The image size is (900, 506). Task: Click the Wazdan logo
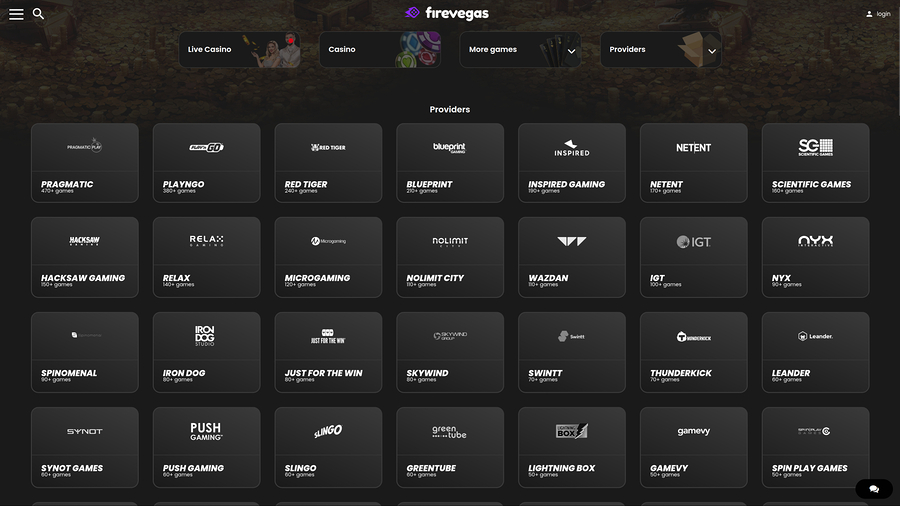(x=572, y=241)
